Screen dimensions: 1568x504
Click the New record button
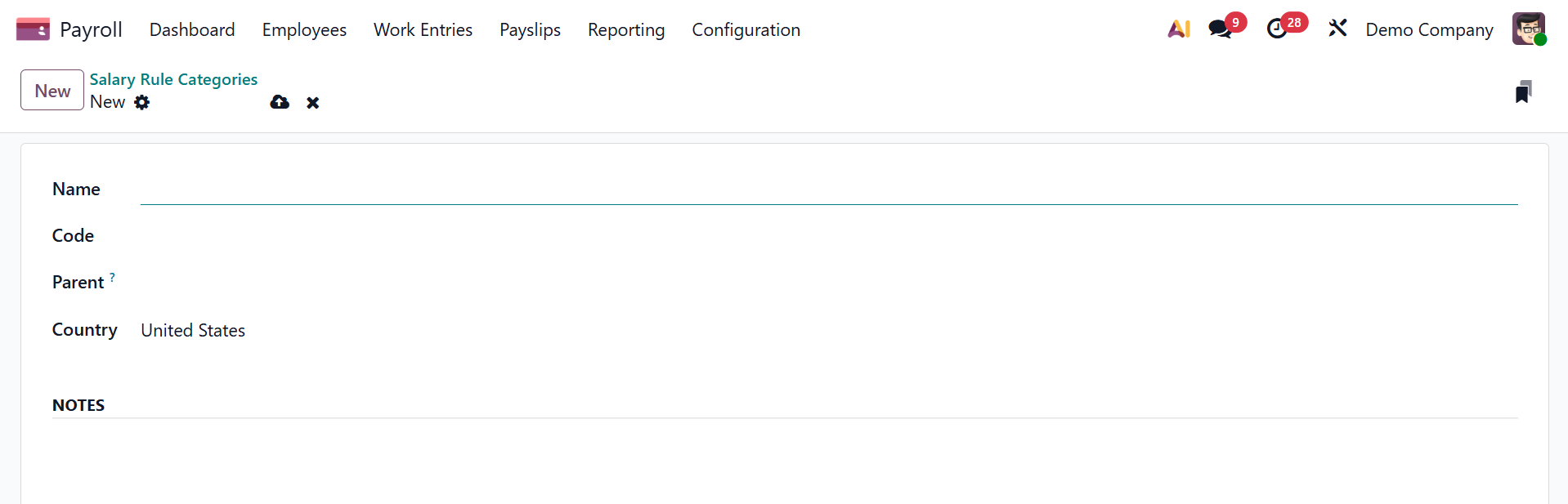(52, 91)
